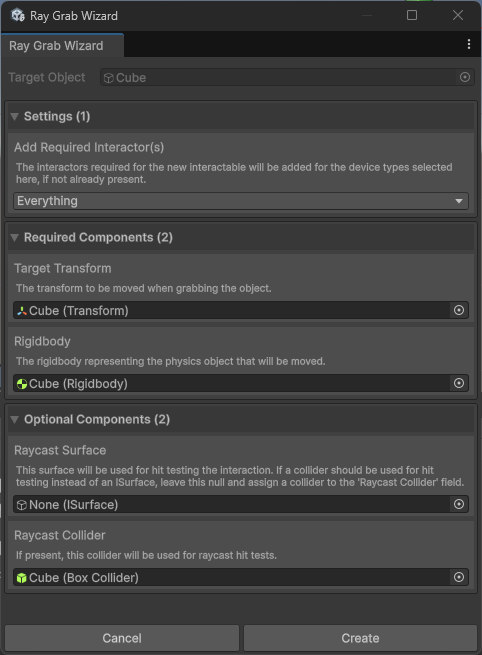This screenshot has height=655, width=482.
Task: Click the Transform axes icon
Action: point(22,311)
